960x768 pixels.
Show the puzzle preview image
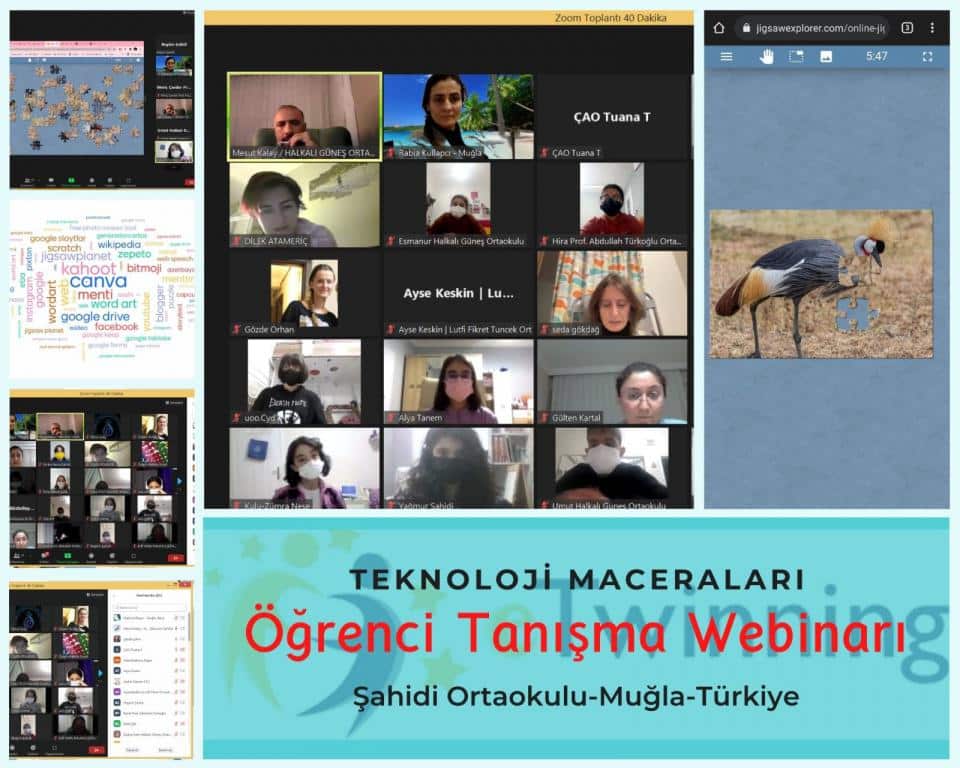[x=826, y=57]
